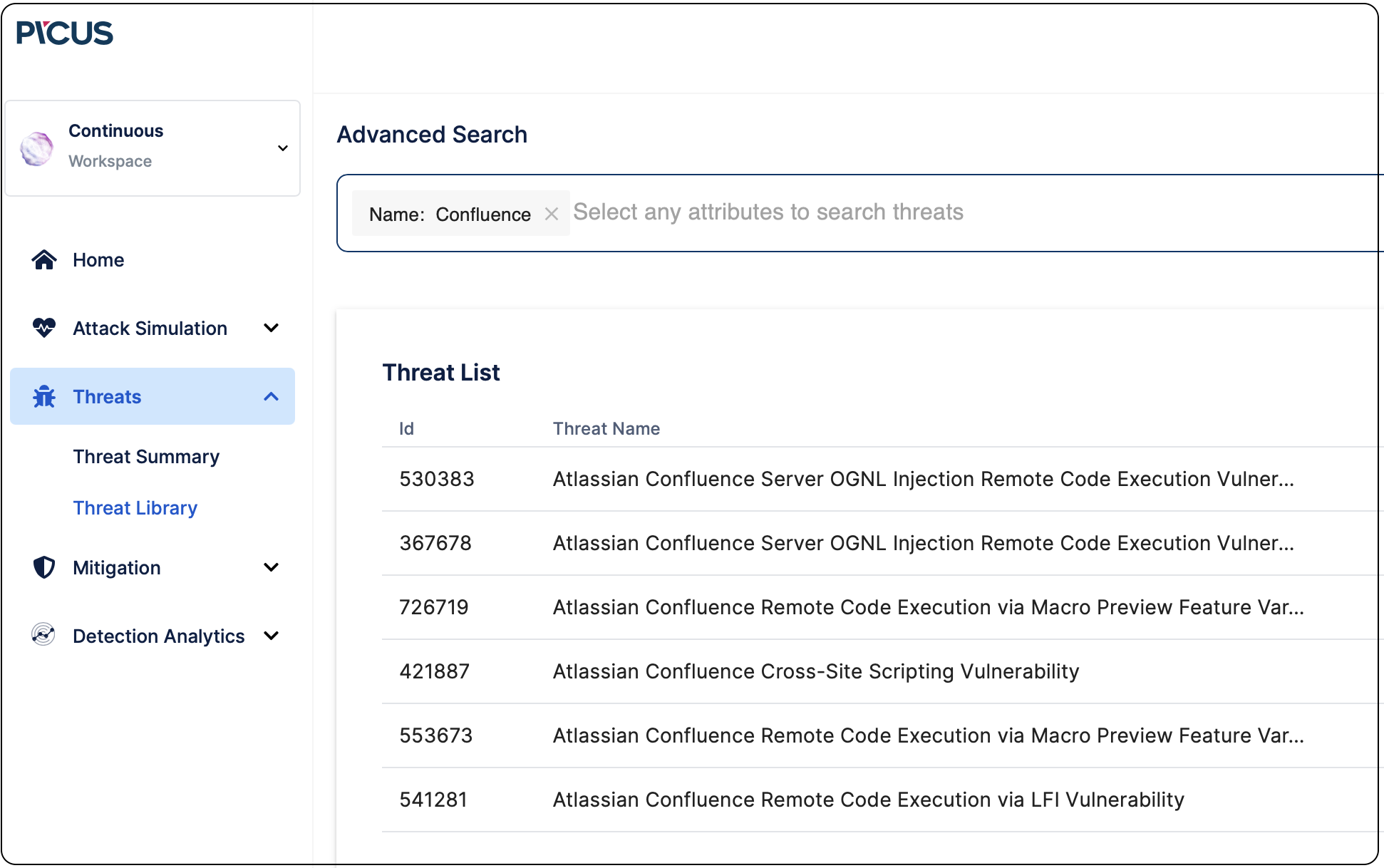
Task: Click the Detection Analytics radar icon
Action: click(43, 636)
